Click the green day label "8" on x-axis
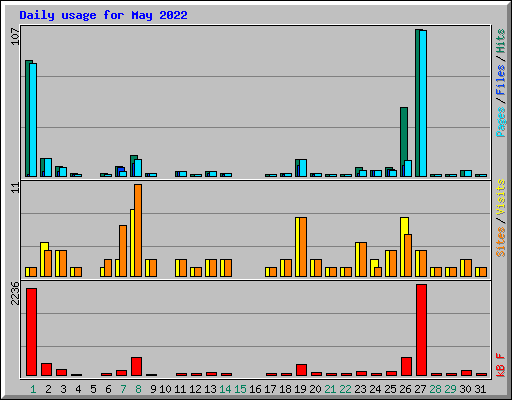This screenshot has height=400, width=512. 138,389
